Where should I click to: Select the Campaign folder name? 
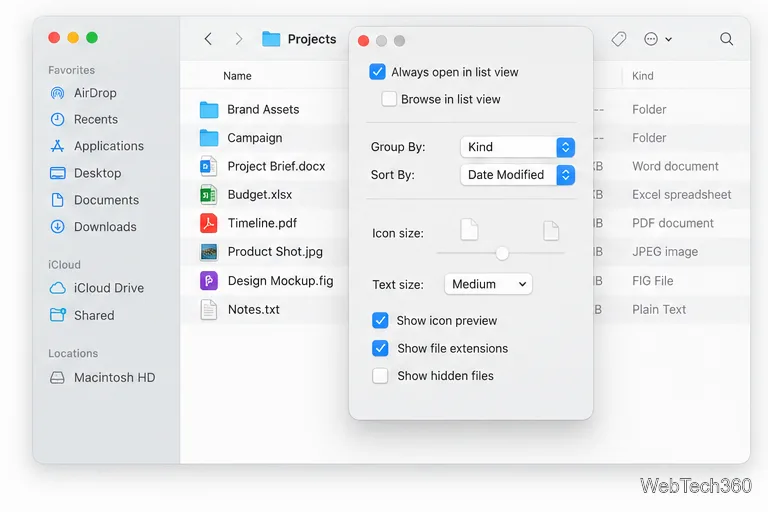(255, 138)
